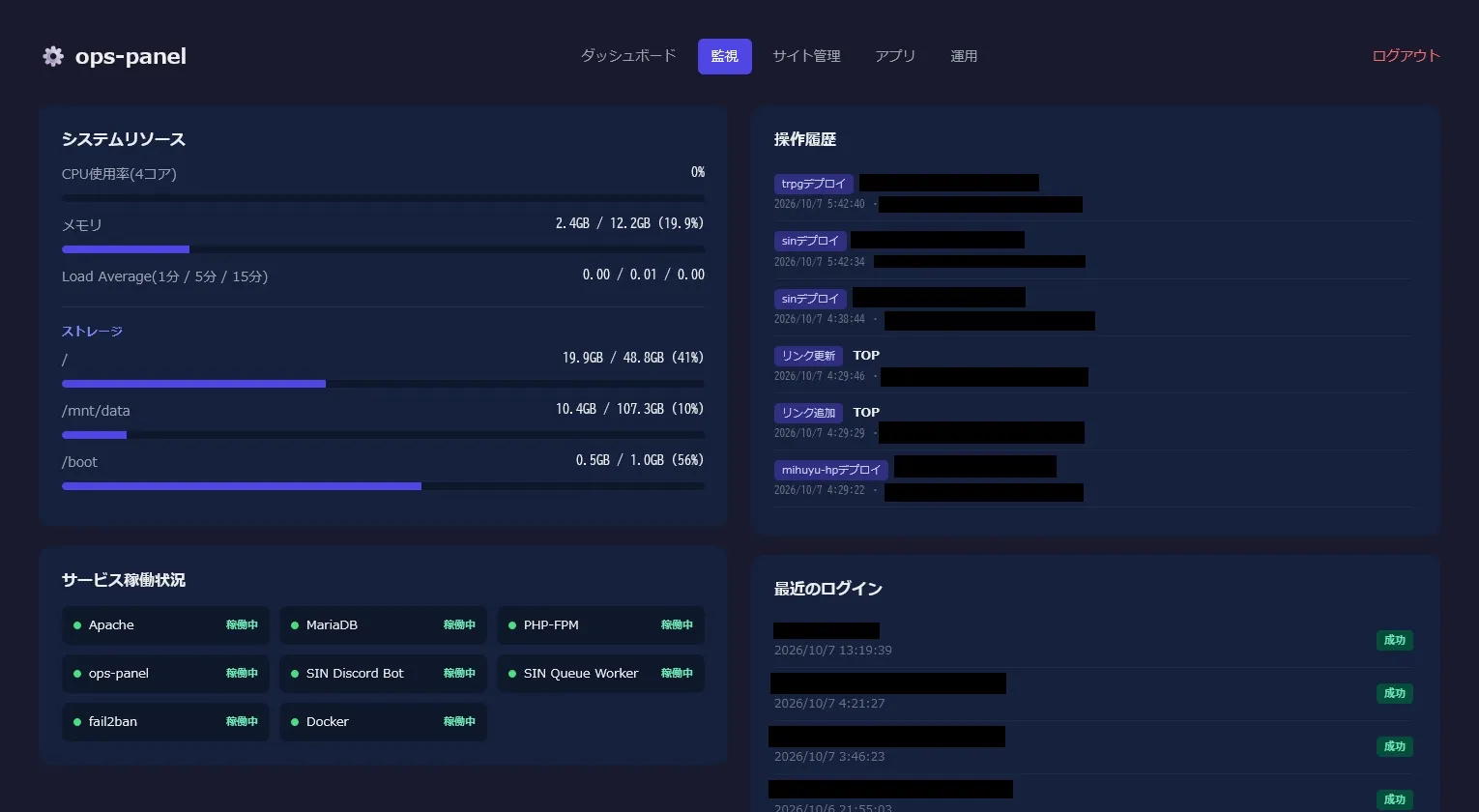1479x812 pixels.
Task: Click the /mnt/data storage usage bar
Action: (x=383, y=435)
